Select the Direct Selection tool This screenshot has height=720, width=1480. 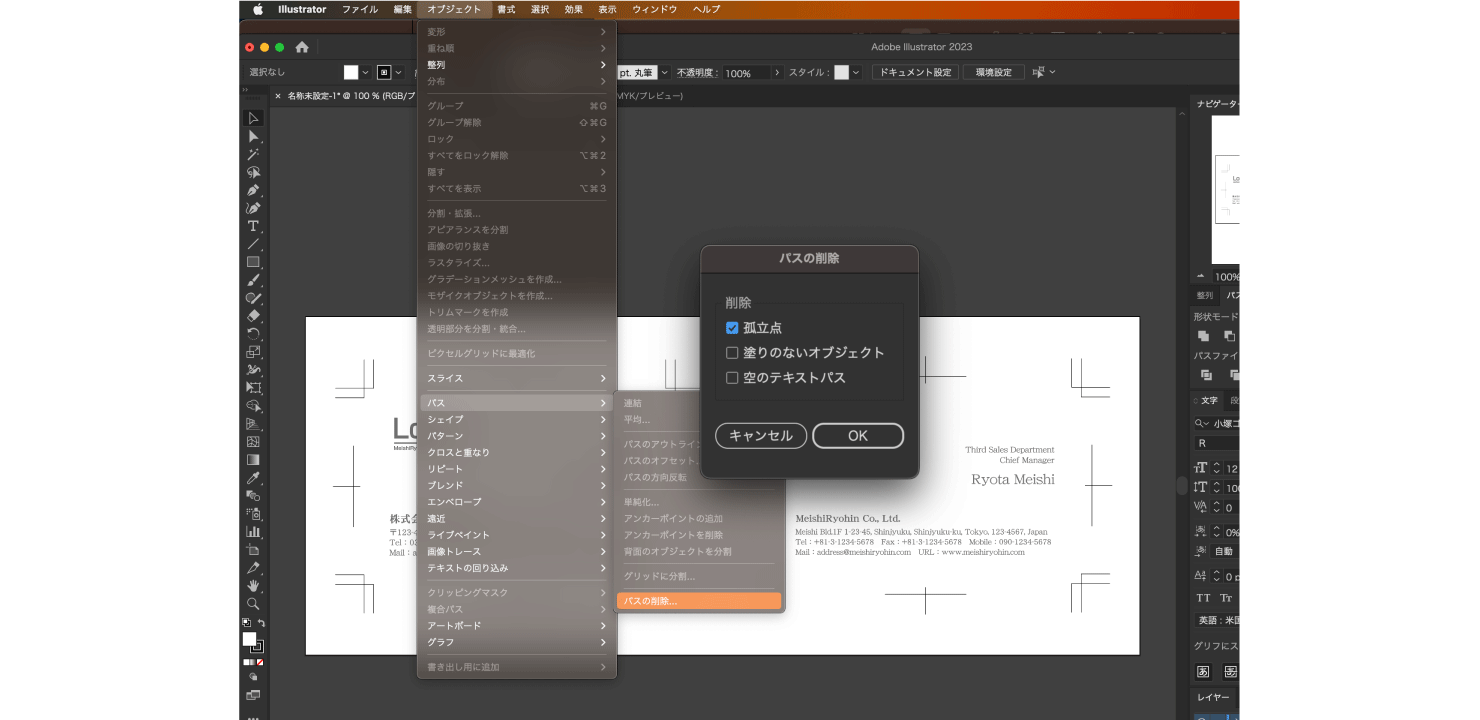pos(253,136)
